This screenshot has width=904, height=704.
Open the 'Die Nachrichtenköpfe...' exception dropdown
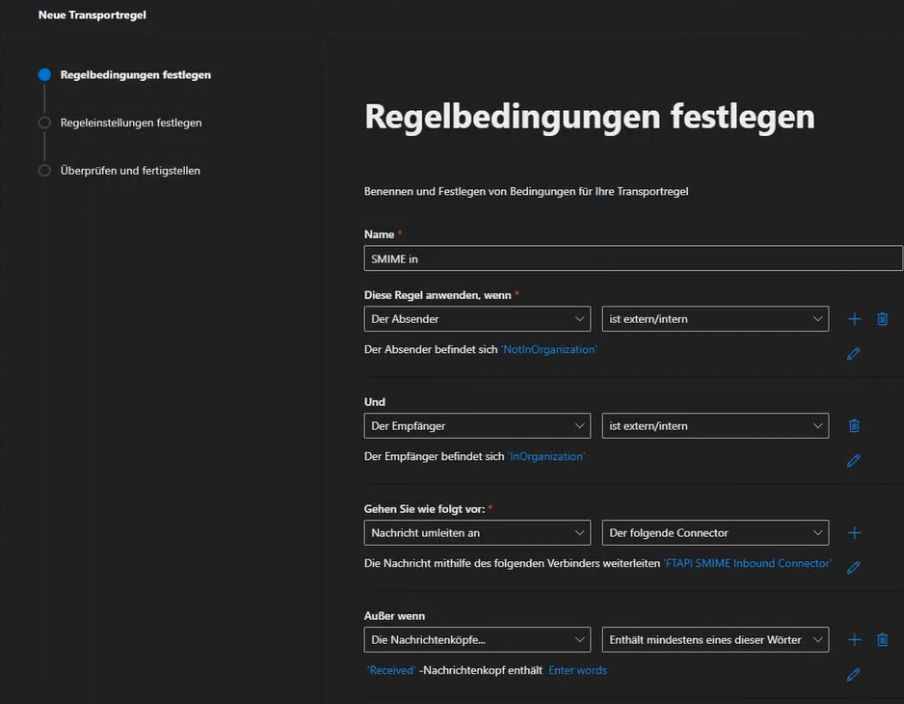tap(477, 640)
